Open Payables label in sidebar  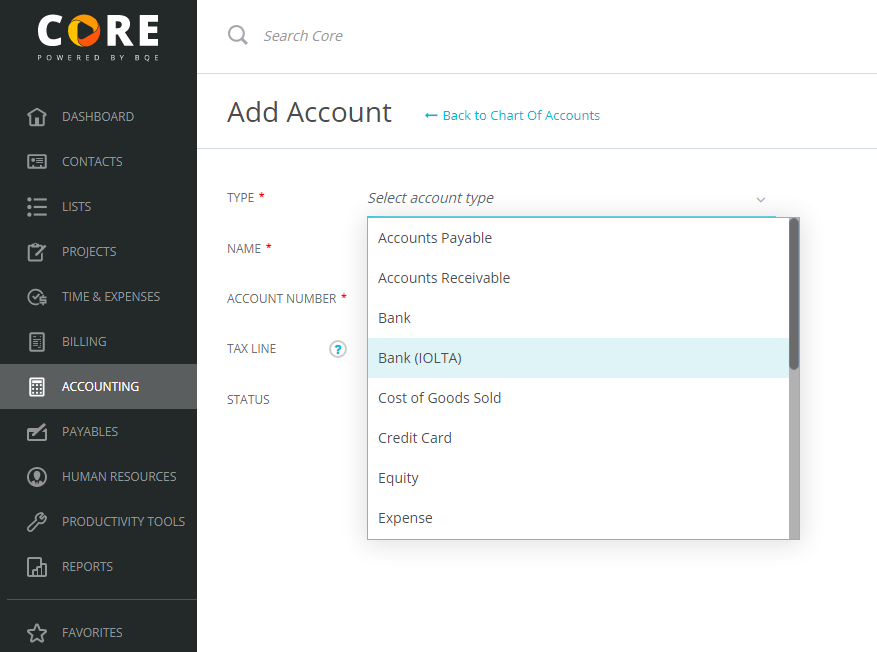pyautogui.click(x=90, y=432)
